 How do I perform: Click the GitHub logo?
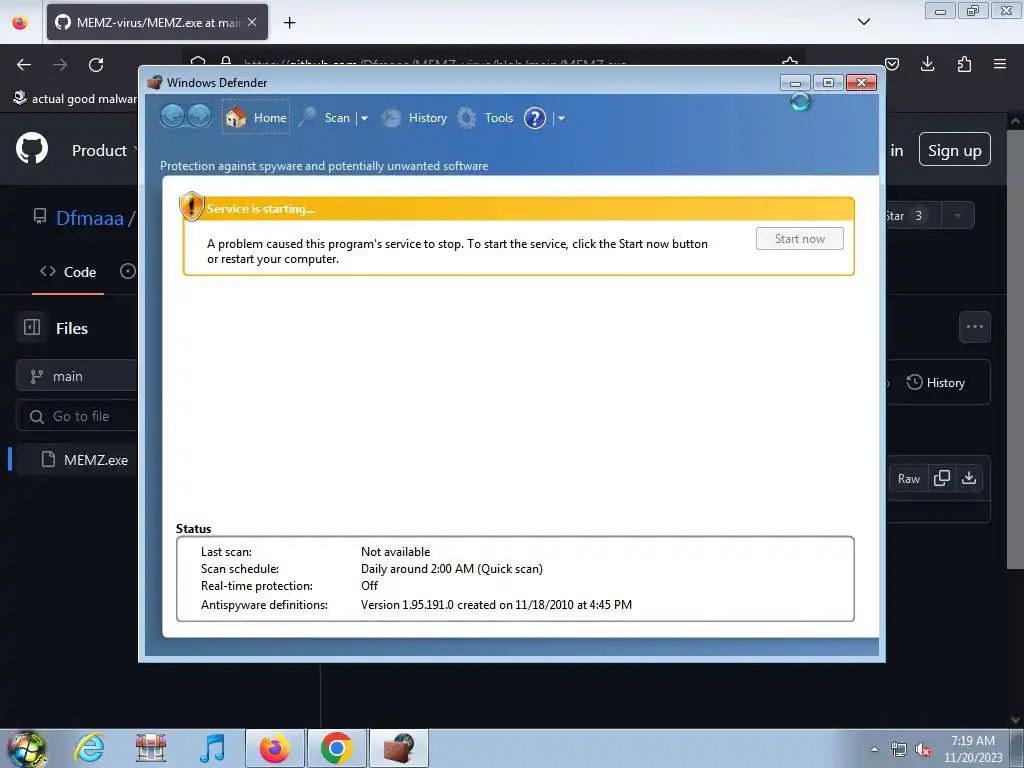(32, 150)
